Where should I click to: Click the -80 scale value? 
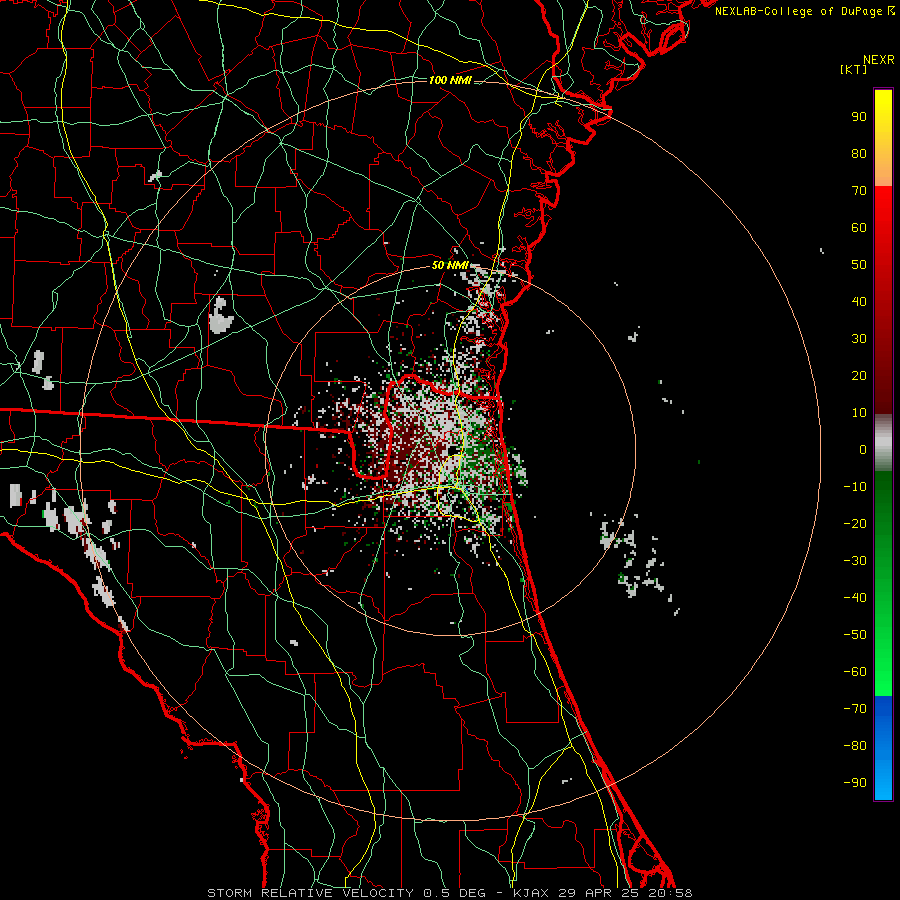tap(855, 746)
